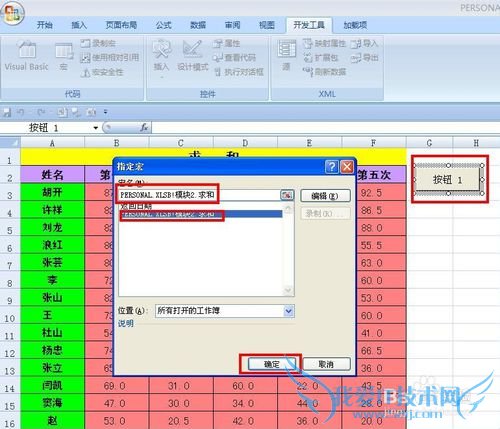500x429 pixels.
Task: Click the 编辑 button in dialog
Action: pyautogui.click(x=325, y=196)
